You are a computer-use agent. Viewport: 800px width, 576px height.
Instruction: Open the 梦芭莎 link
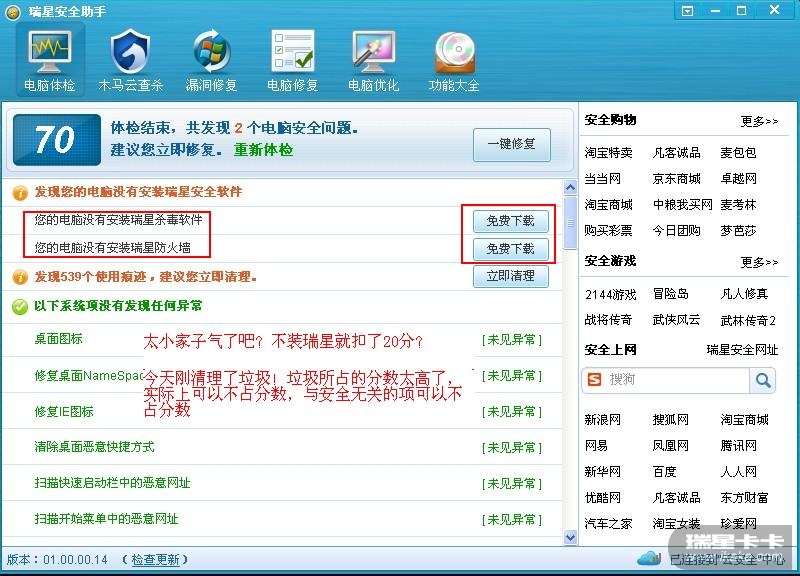[x=738, y=231]
